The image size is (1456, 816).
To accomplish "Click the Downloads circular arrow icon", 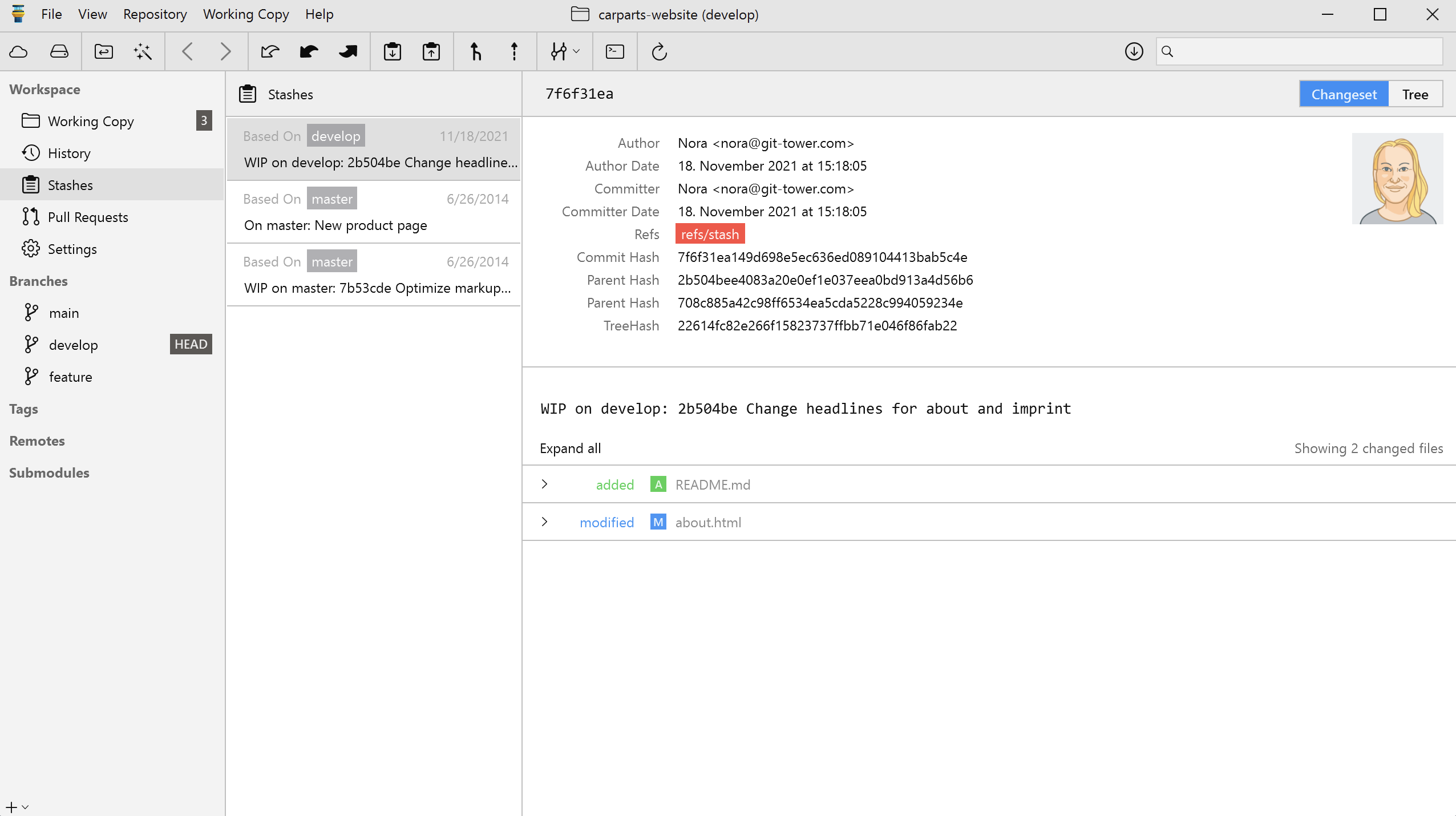I will 1134,52.
